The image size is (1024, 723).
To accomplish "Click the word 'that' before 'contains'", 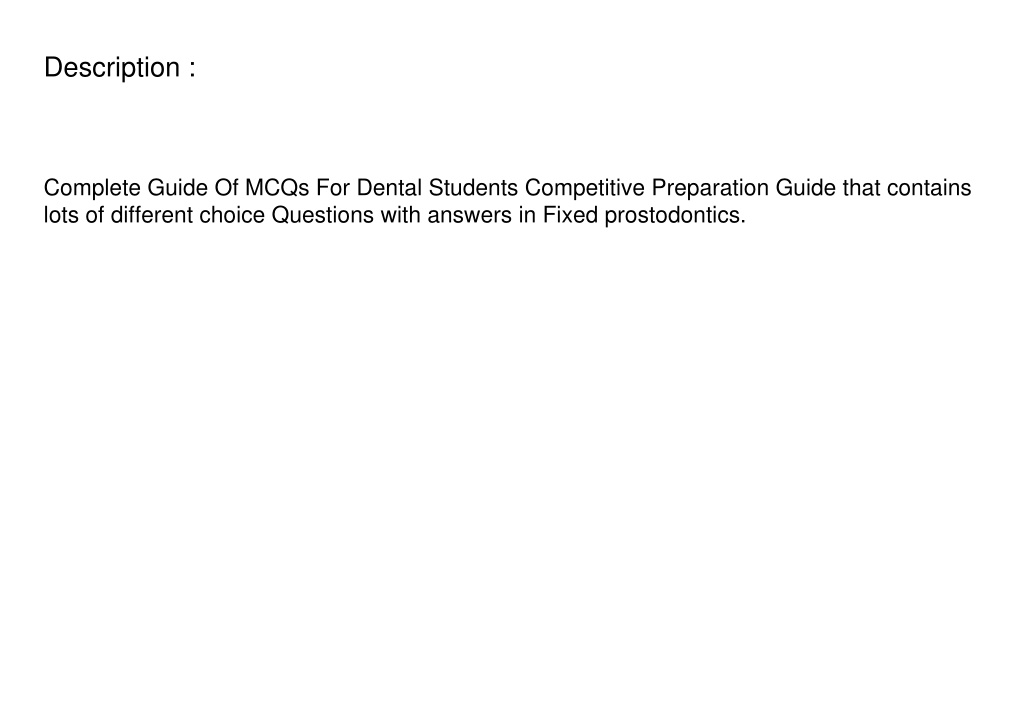I will [861, 188].
